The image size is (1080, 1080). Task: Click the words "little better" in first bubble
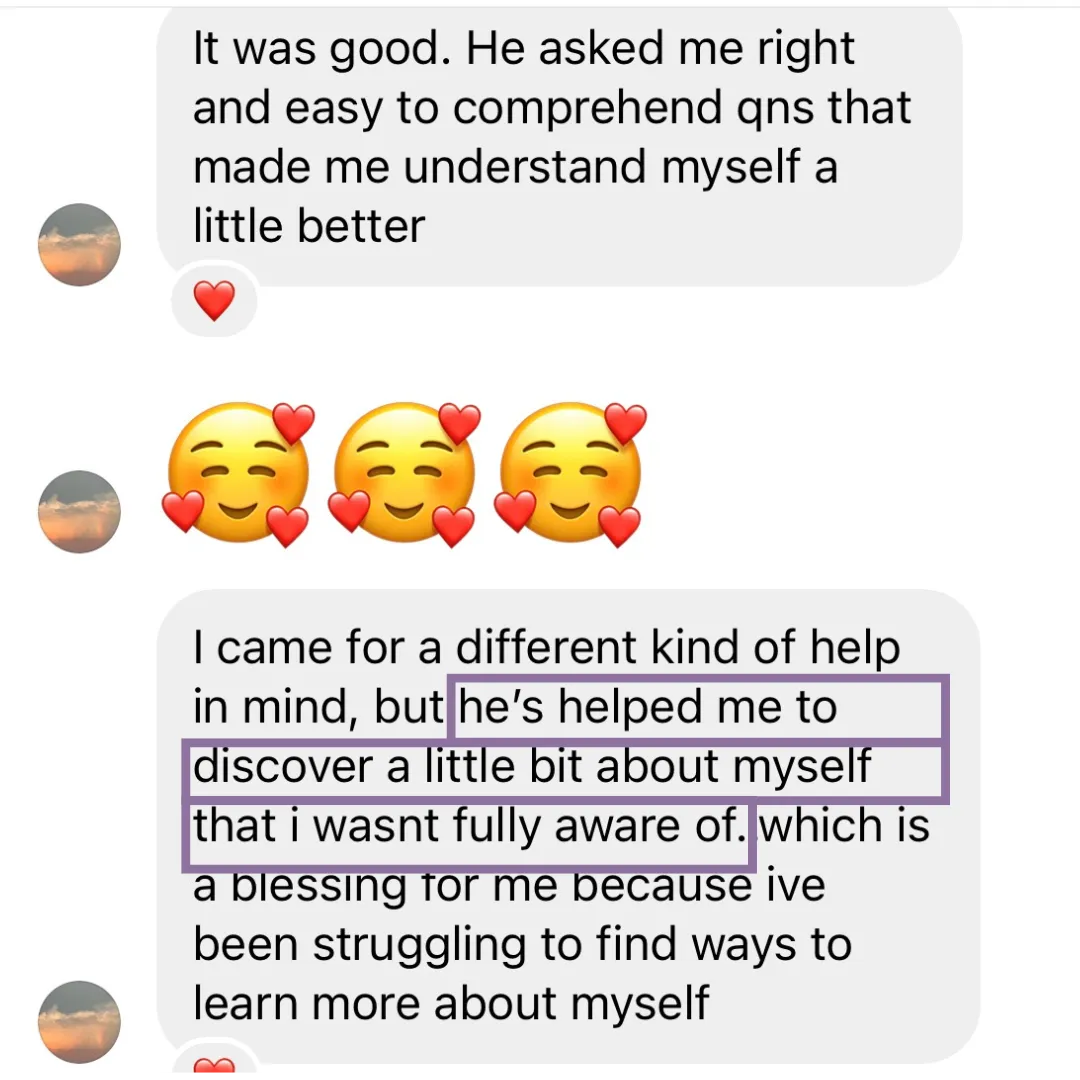(x=309, y=227)
